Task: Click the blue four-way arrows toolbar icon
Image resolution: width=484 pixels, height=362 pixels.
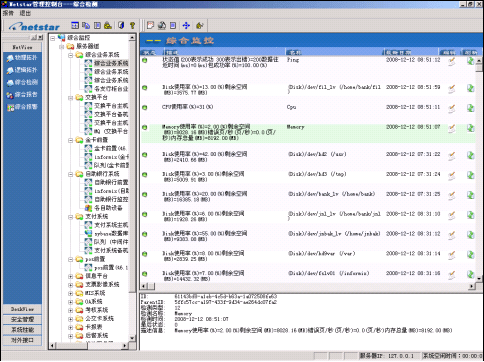Action: point(186,25)
